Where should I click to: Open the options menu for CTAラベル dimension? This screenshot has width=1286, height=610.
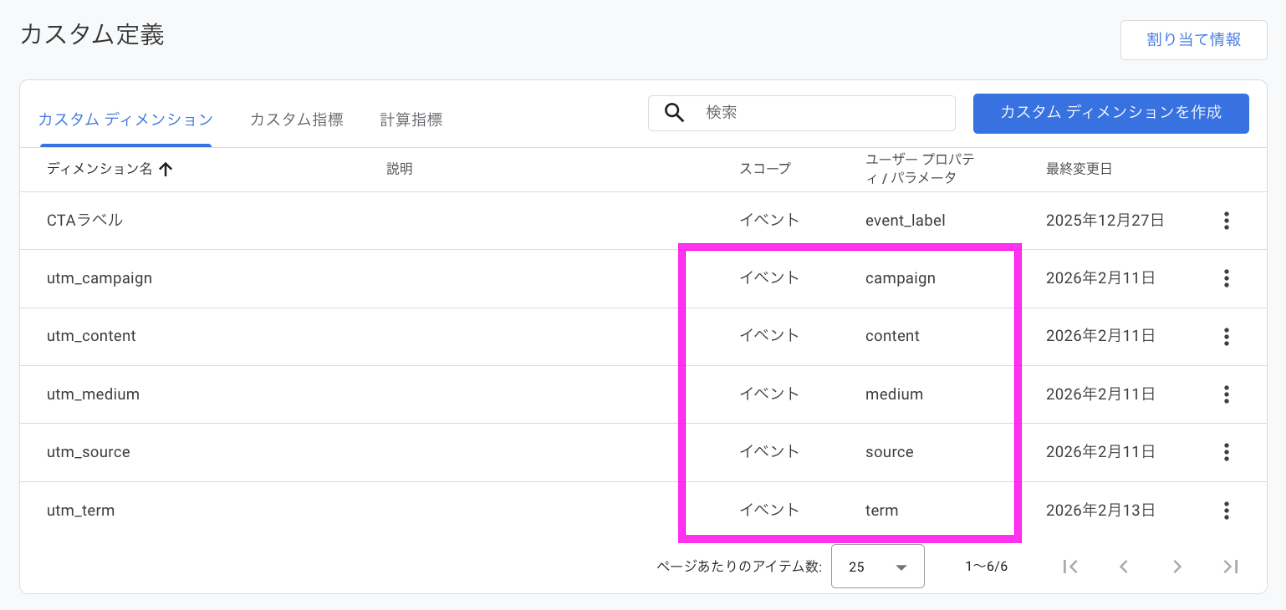point(1226,220)
